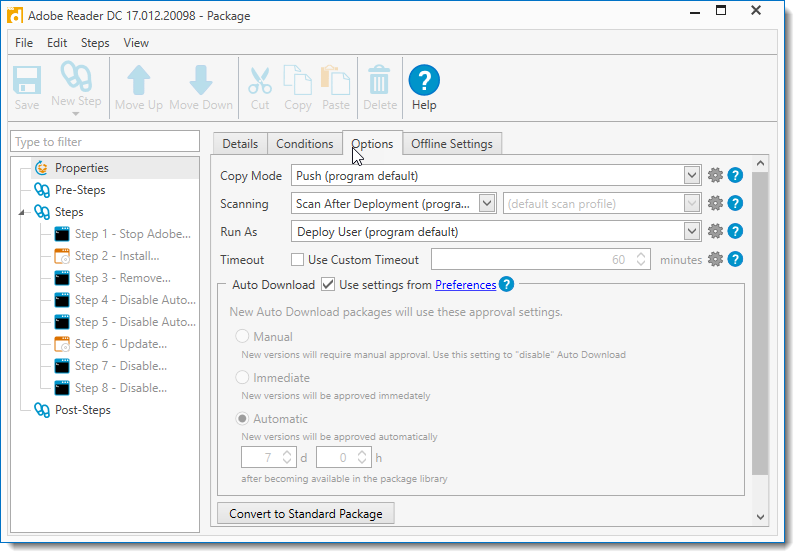This screenshot has height=558, width=800.
Task: Click the vertical scrollbar in the Options panel
Action: (760, 320)
